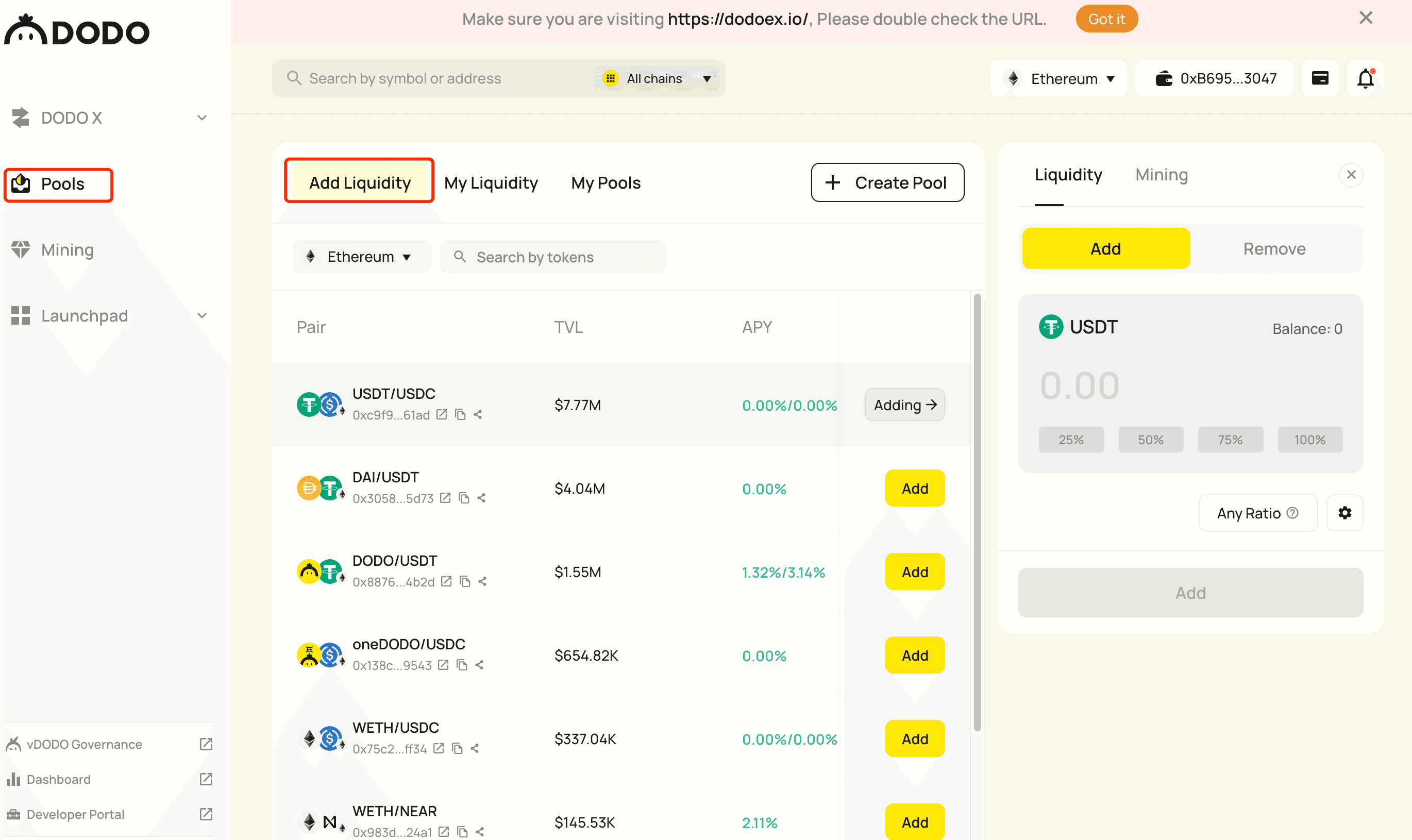Open liquidity settings gear icon
The image size is (1412, 840).
pos(1344,513)
